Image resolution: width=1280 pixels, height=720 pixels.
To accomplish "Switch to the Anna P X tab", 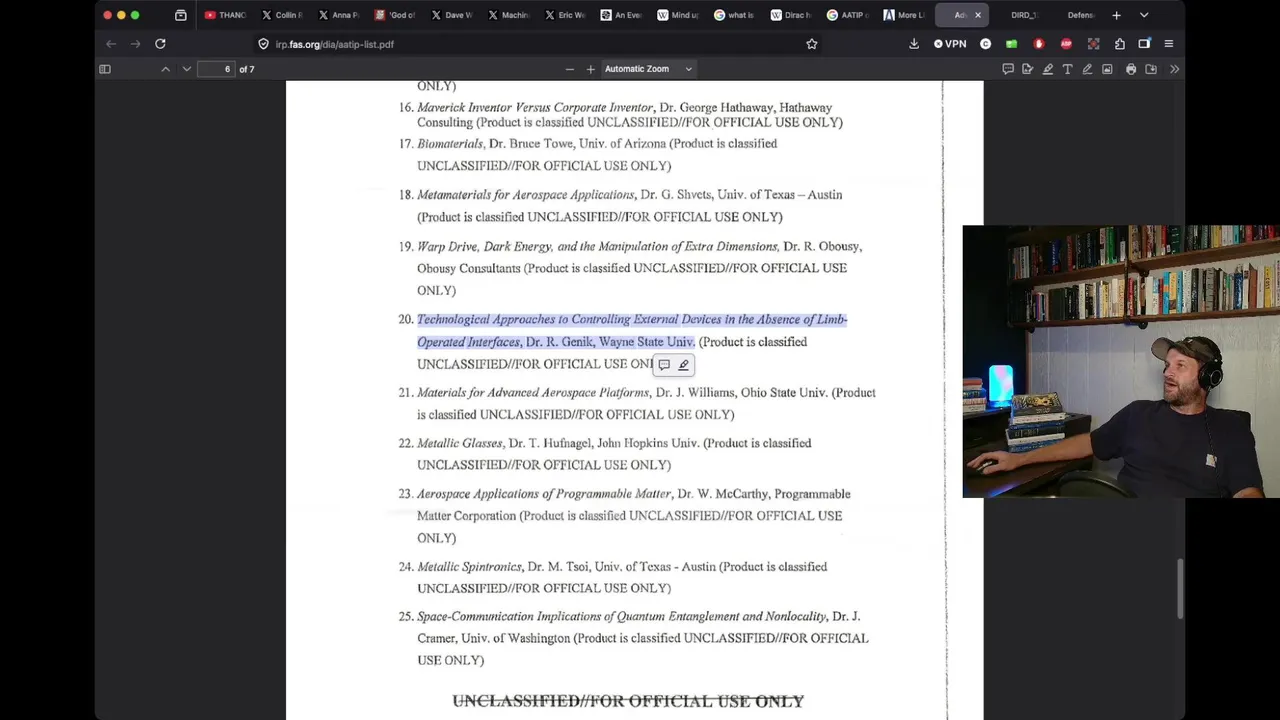I will pyautogui.click(x=339, y=15).
